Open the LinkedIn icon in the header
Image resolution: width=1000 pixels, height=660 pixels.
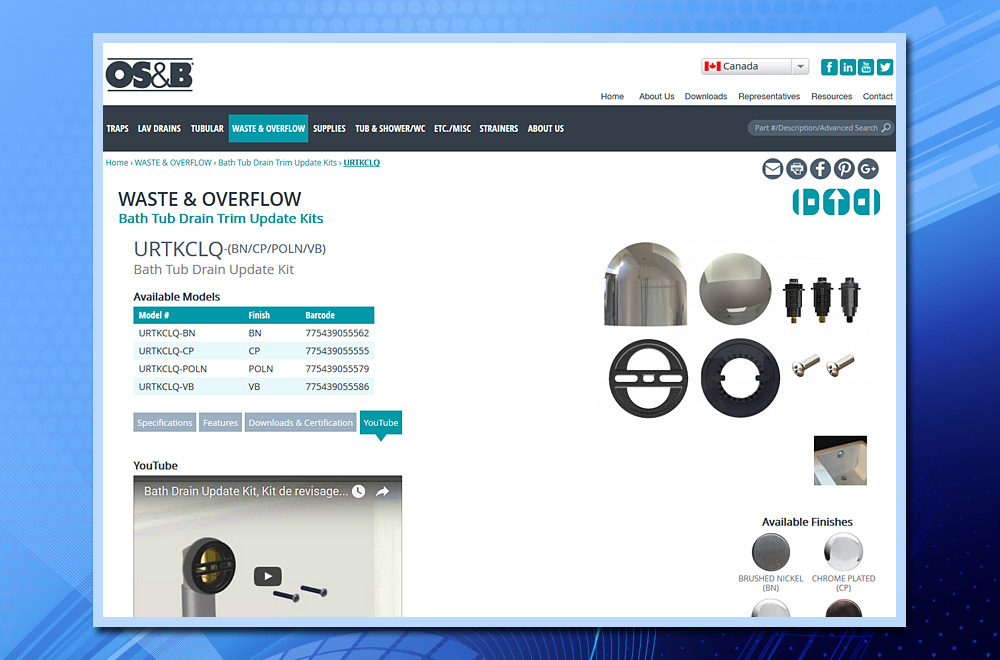coord(848,67)
